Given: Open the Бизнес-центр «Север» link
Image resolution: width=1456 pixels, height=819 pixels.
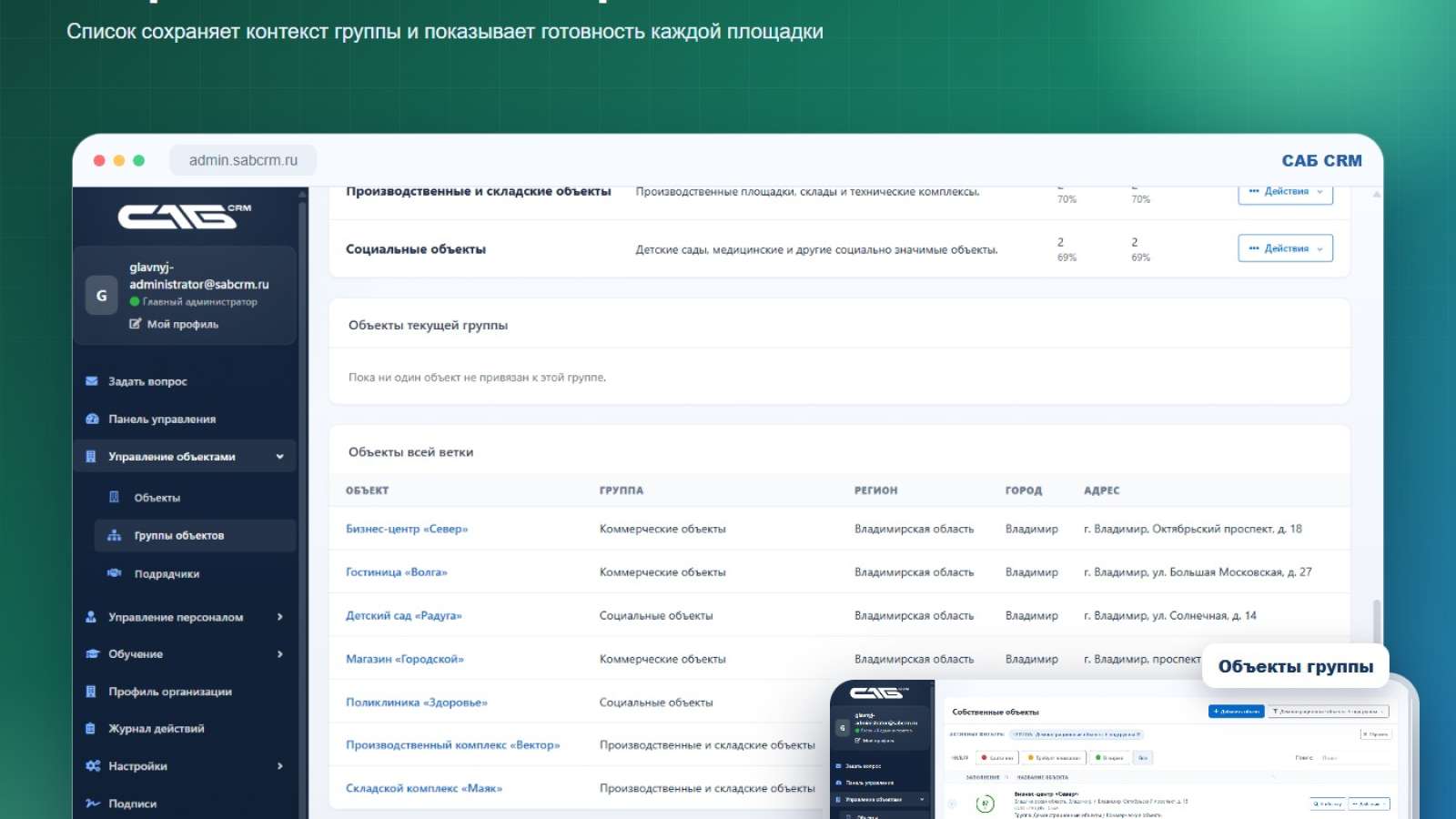Looking at the screenshot, I should coord(407,529).
